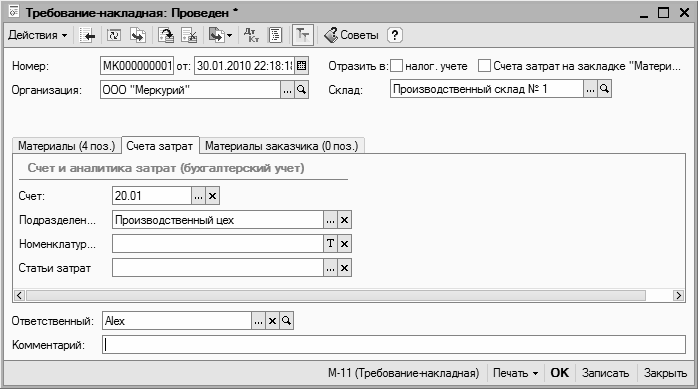Toggle the Tт toolbar button

tap(303, 35)
